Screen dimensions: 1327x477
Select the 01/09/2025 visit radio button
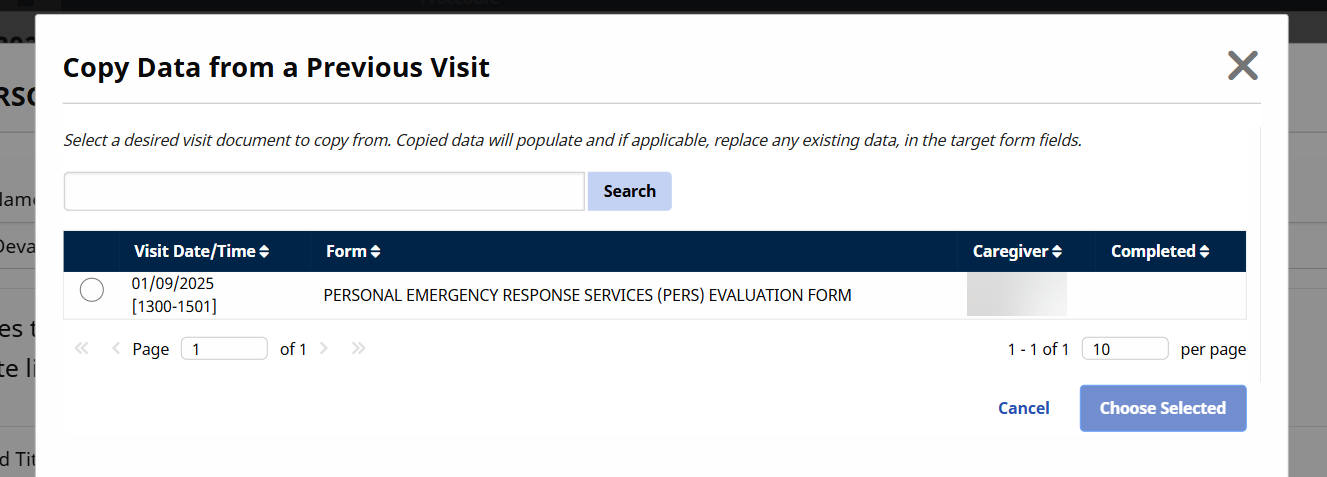tap(91, 291)
